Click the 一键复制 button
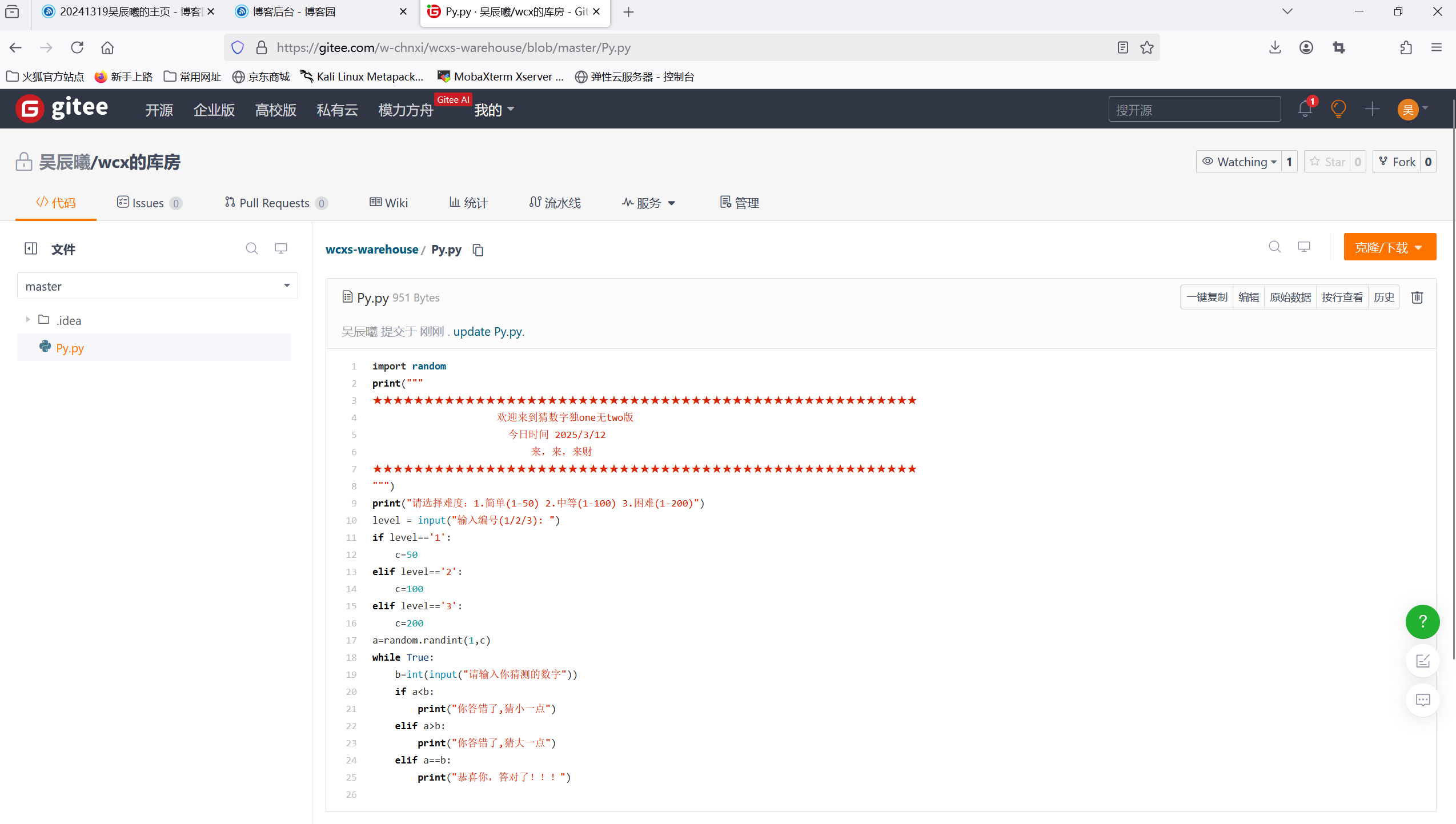The width and height of the screenshot is (1456, 824). tap(1206, 297)
